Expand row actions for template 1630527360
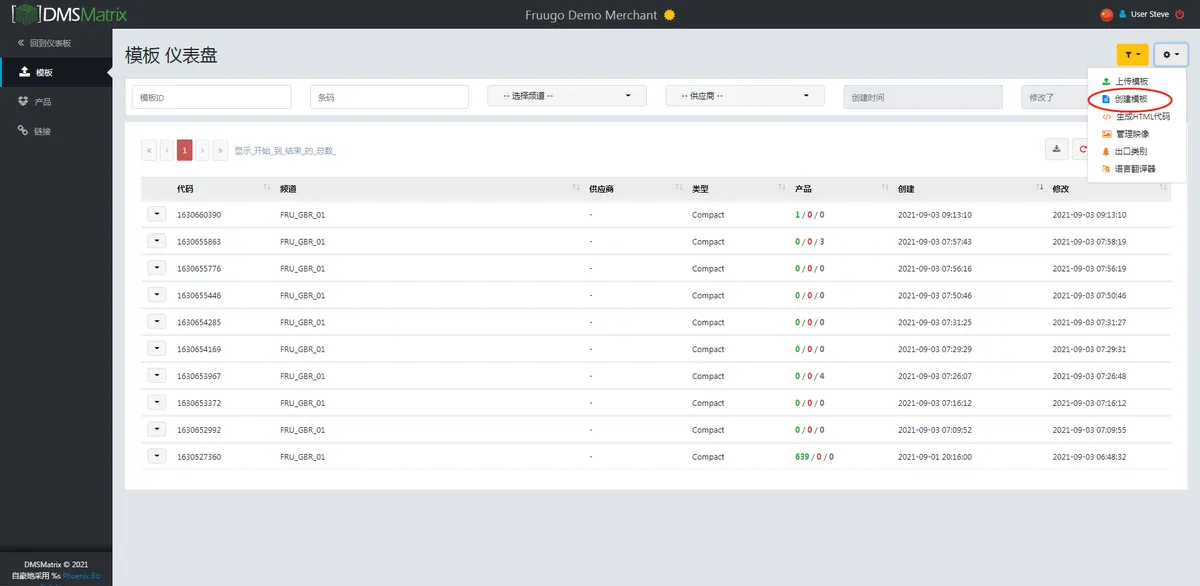The height and width of the screenshot is (586, 1200). click(157, 455)
